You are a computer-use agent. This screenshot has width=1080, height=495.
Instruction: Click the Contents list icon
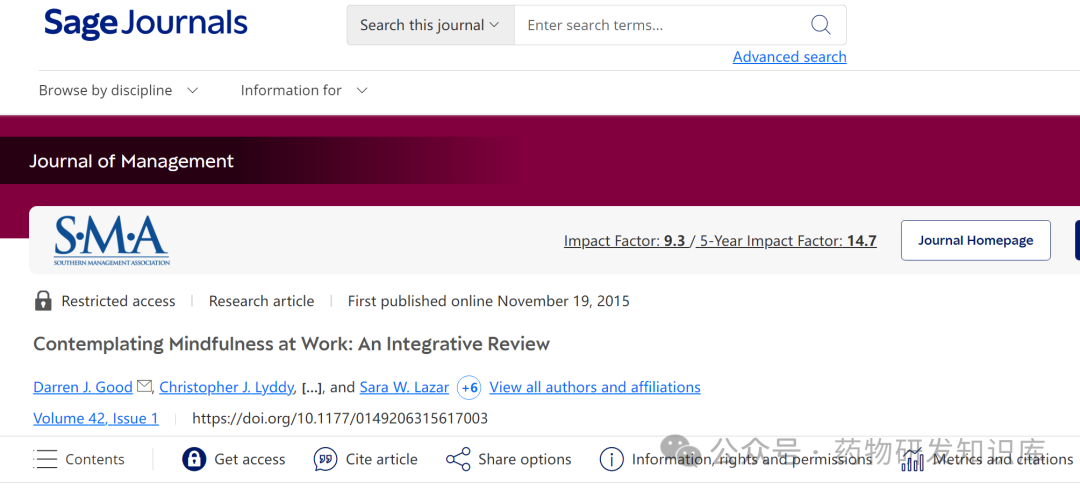click(45, 459)
